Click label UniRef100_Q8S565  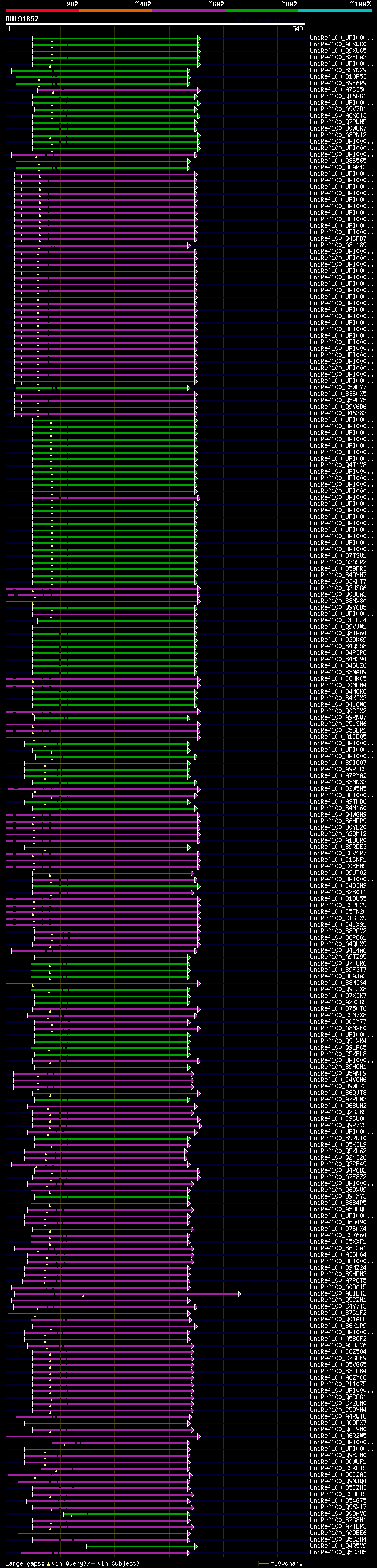tap(338, 161)
